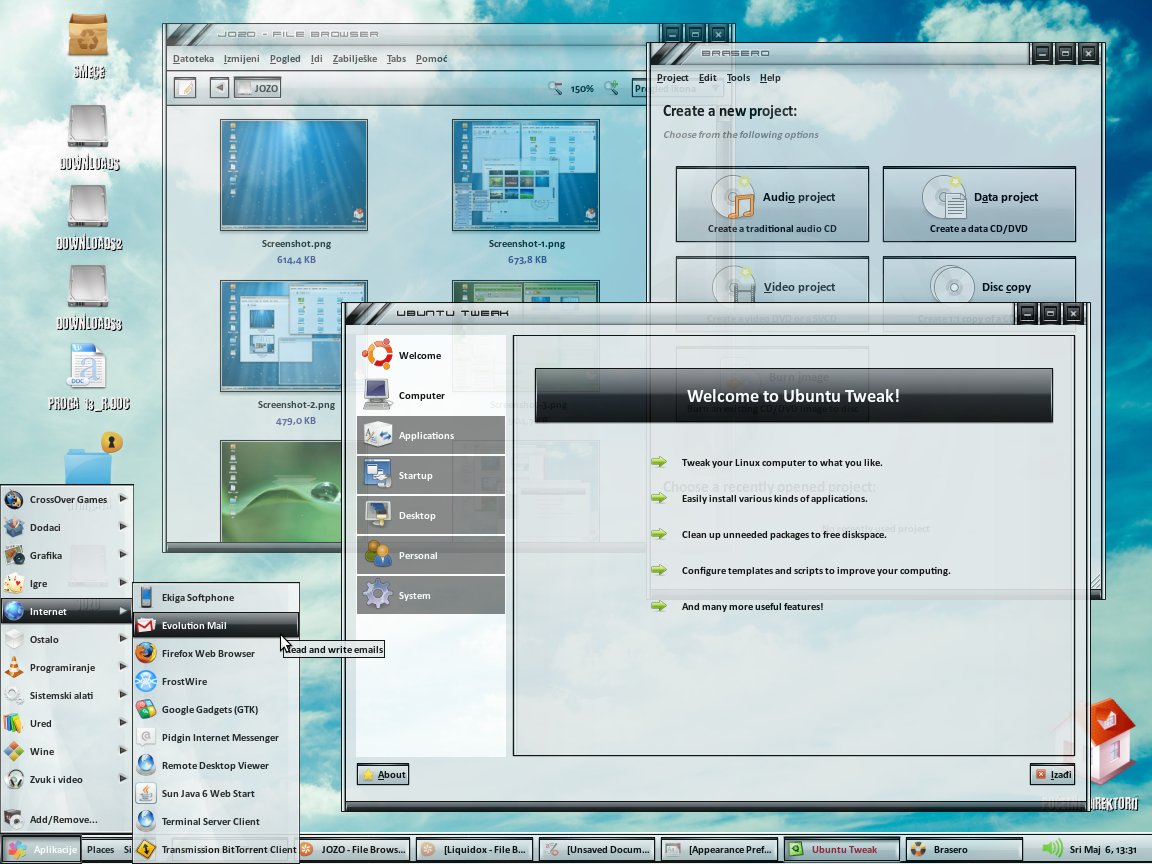1152x864 pixels.
Task: Open the Downloads3 drive desktop icon
Action: tap(88, 286)
